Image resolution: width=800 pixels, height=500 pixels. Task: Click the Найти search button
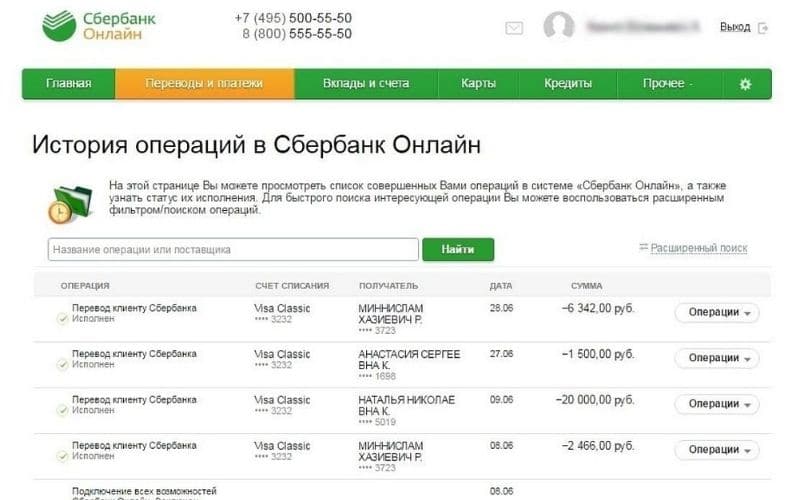tap(458, 249)
